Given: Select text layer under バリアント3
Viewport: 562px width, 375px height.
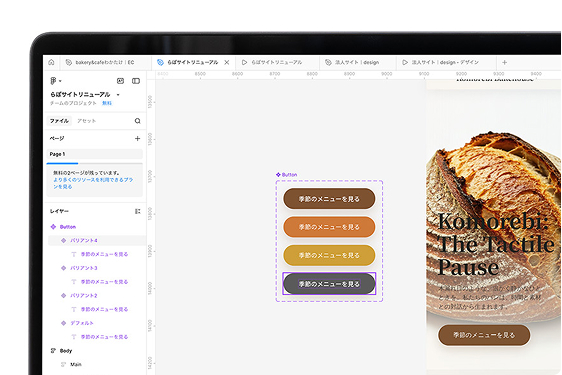Looking at the screenshot, I should [104, 282].
